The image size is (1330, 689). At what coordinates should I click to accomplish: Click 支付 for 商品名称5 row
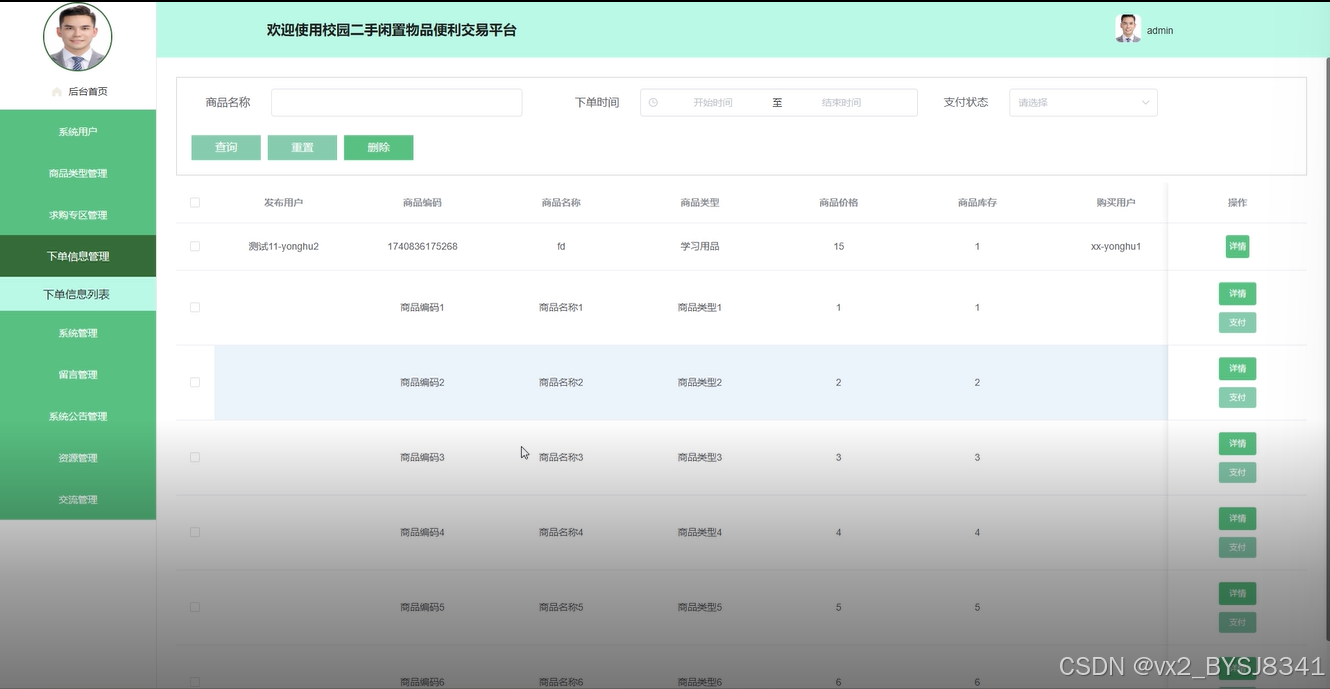[x=1237, y=623]
